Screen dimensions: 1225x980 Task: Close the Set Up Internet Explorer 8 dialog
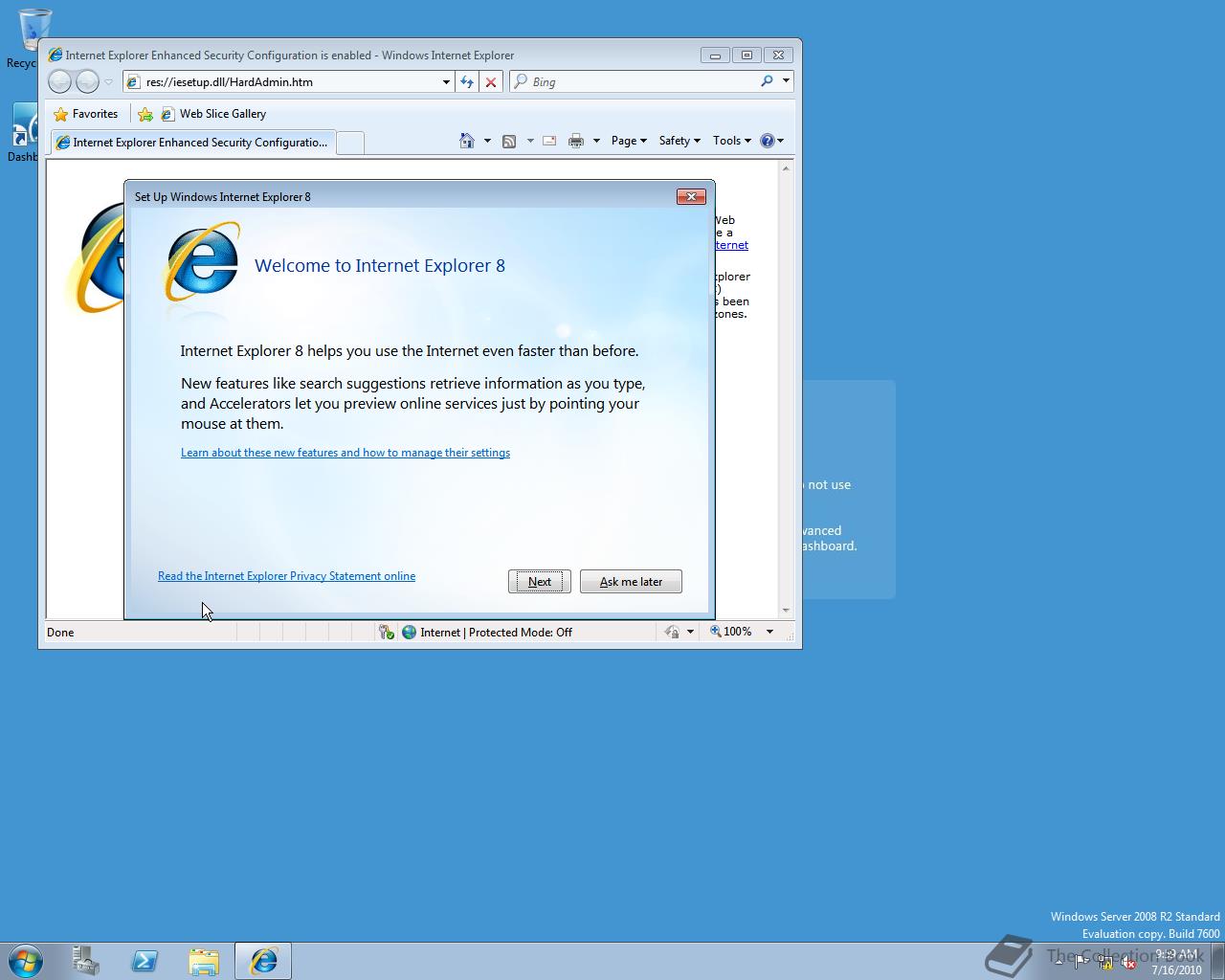pyautogui.click(x=691, y=196)
